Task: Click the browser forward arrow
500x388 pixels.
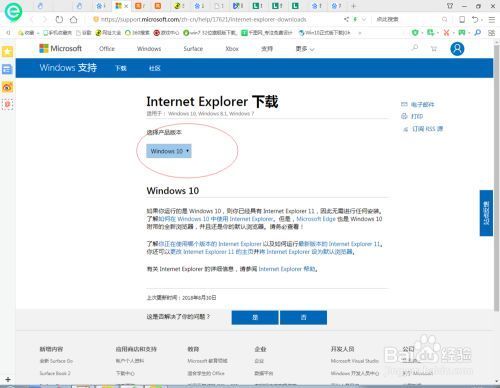Action: point(45,19)
